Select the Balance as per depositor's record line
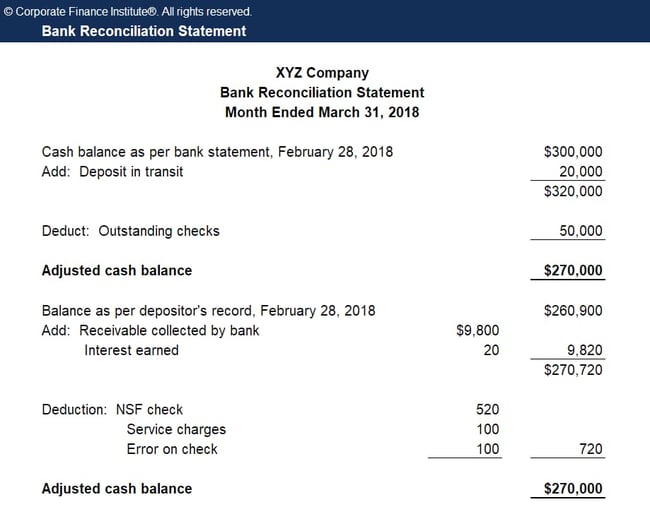 tap(209, 311)
